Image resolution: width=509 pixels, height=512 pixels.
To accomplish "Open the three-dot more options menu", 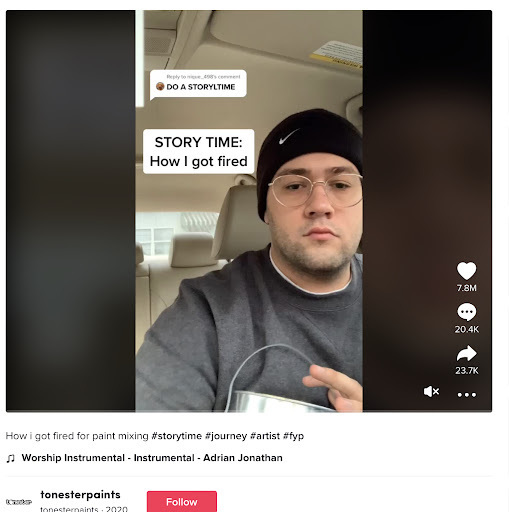I will coord(467,395).
